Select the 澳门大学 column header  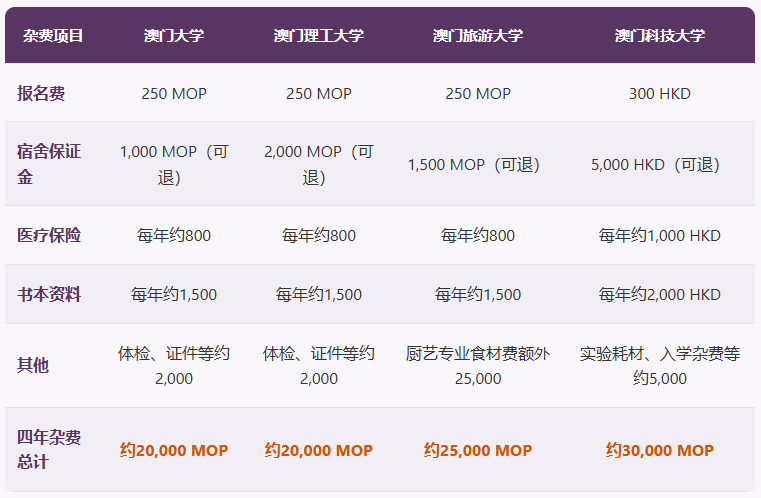tap(174, 36)
